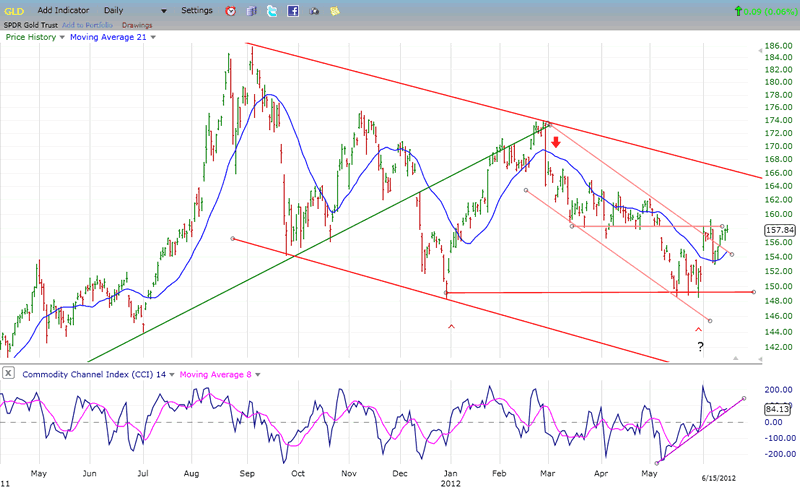This screenshot has width=800, height=487.
Task: Open the yellow sticky note icon
Action: click(x=335, y=10)
